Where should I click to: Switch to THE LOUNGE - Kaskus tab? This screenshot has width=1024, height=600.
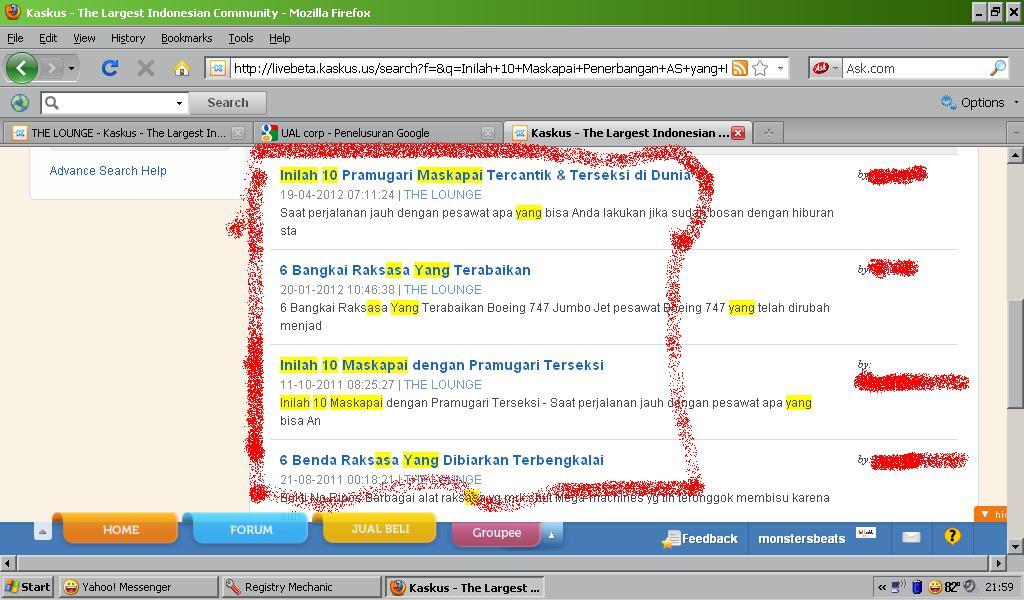[127, 133]
